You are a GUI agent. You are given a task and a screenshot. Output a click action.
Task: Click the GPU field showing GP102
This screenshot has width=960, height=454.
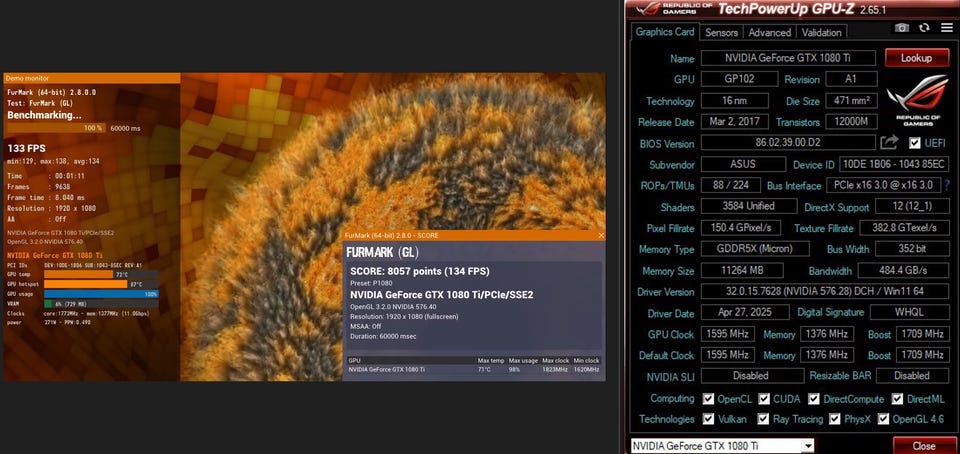[740, 79]
